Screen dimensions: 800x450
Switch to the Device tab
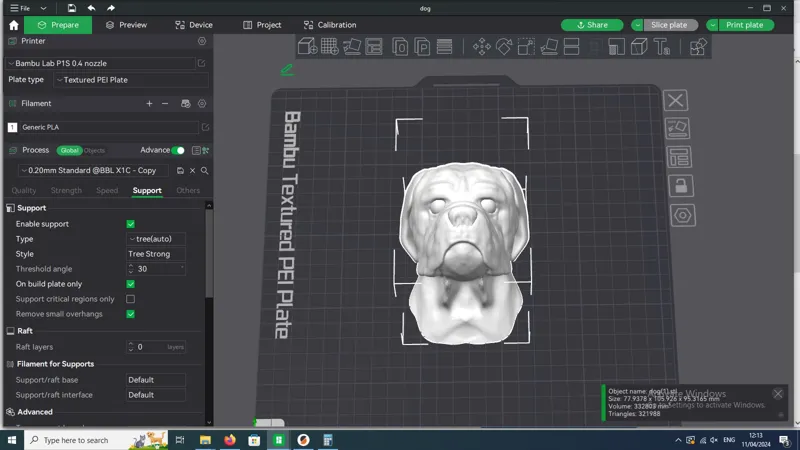coord(194,25)
